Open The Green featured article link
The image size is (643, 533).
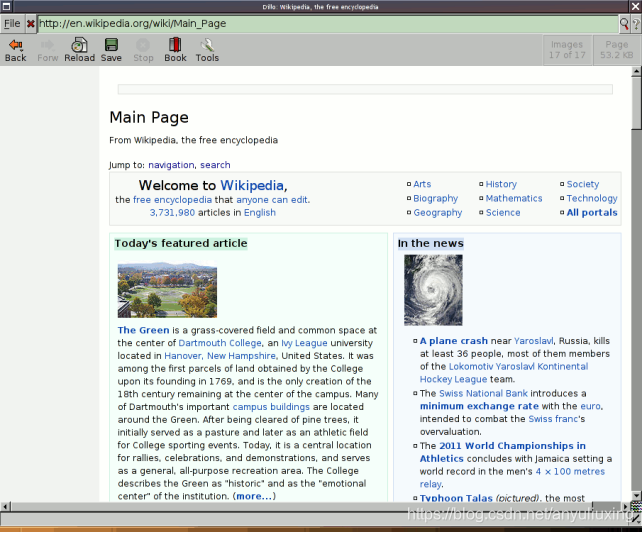pos(143,330)
